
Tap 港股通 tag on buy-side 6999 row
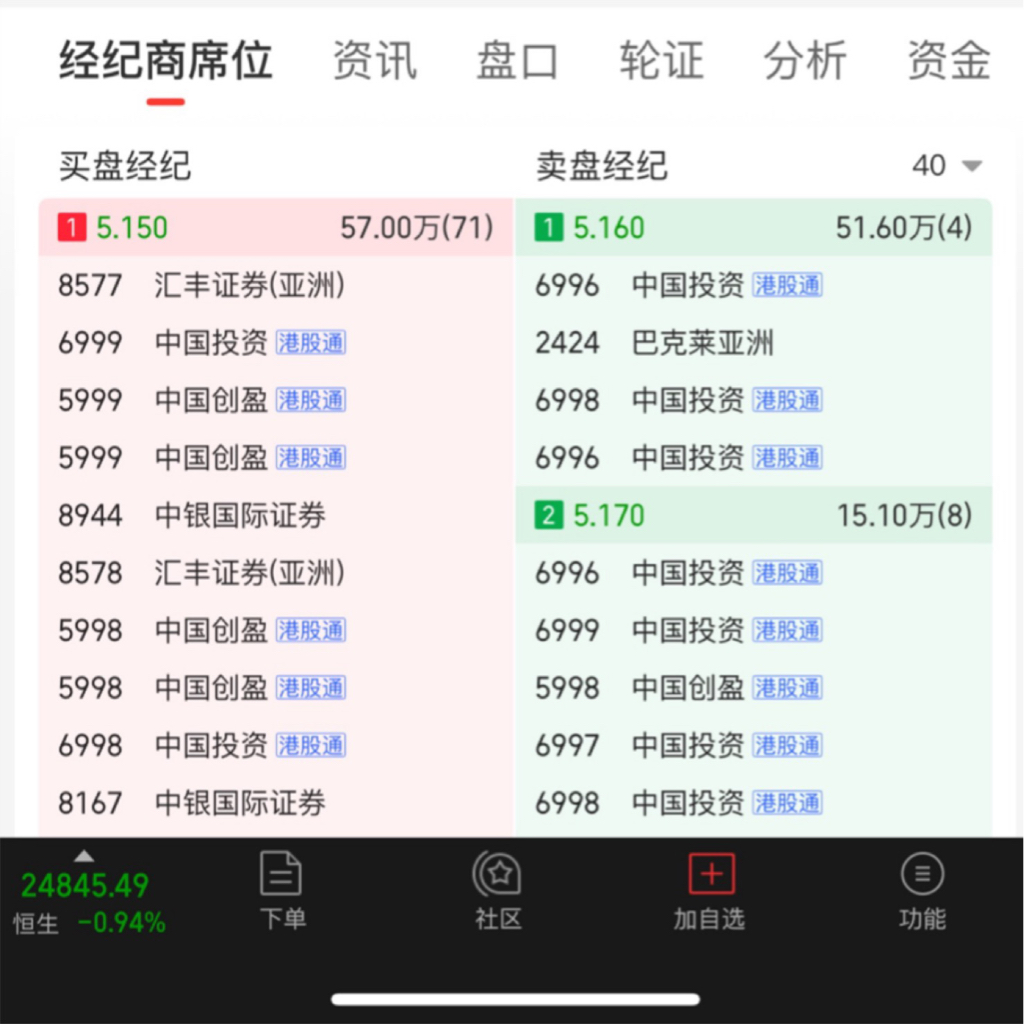coord(311,343)
